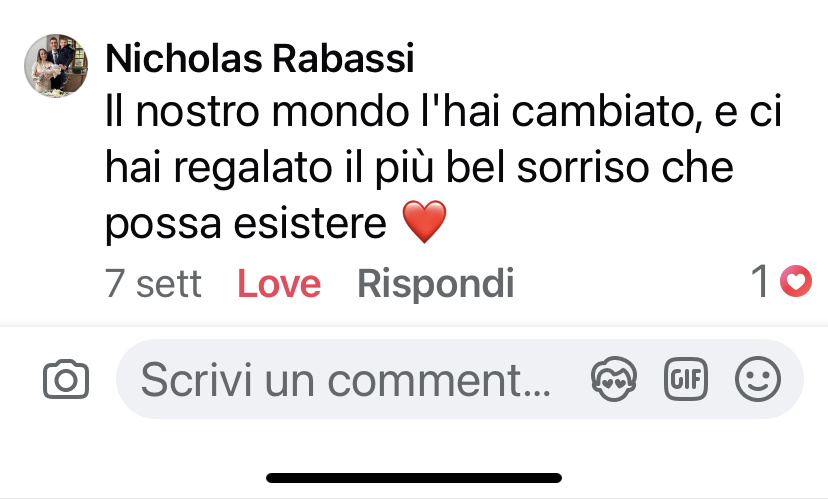This screenshot has height=499, width=828.
Task: Open the GIF picker
Action: [x=685, y=380]
